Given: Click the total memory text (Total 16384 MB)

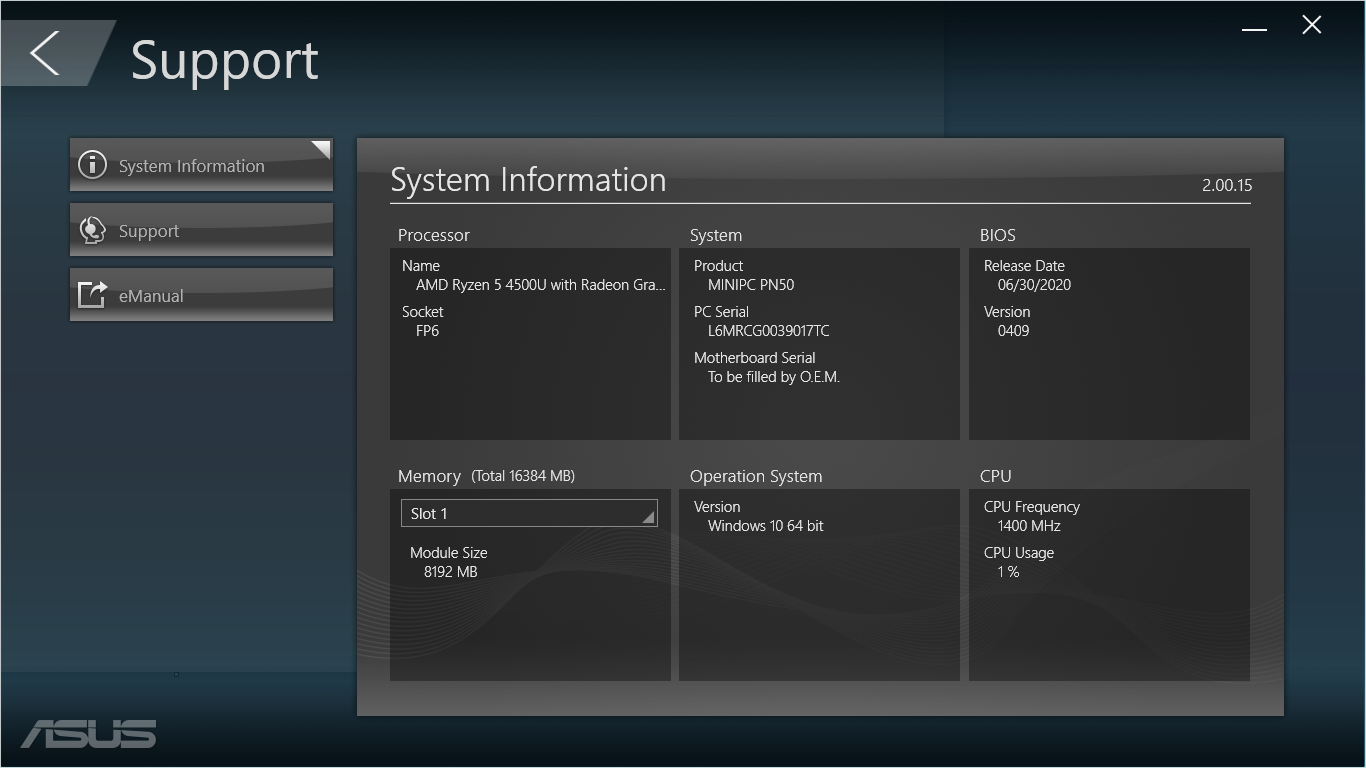Looking at the screenshot, I should point(523,476).
